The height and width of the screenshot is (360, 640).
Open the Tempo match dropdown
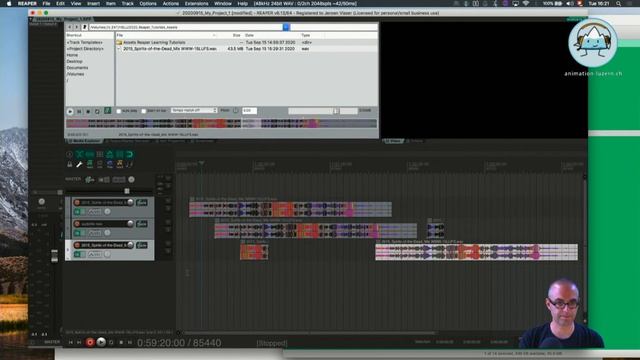point(194,111)
